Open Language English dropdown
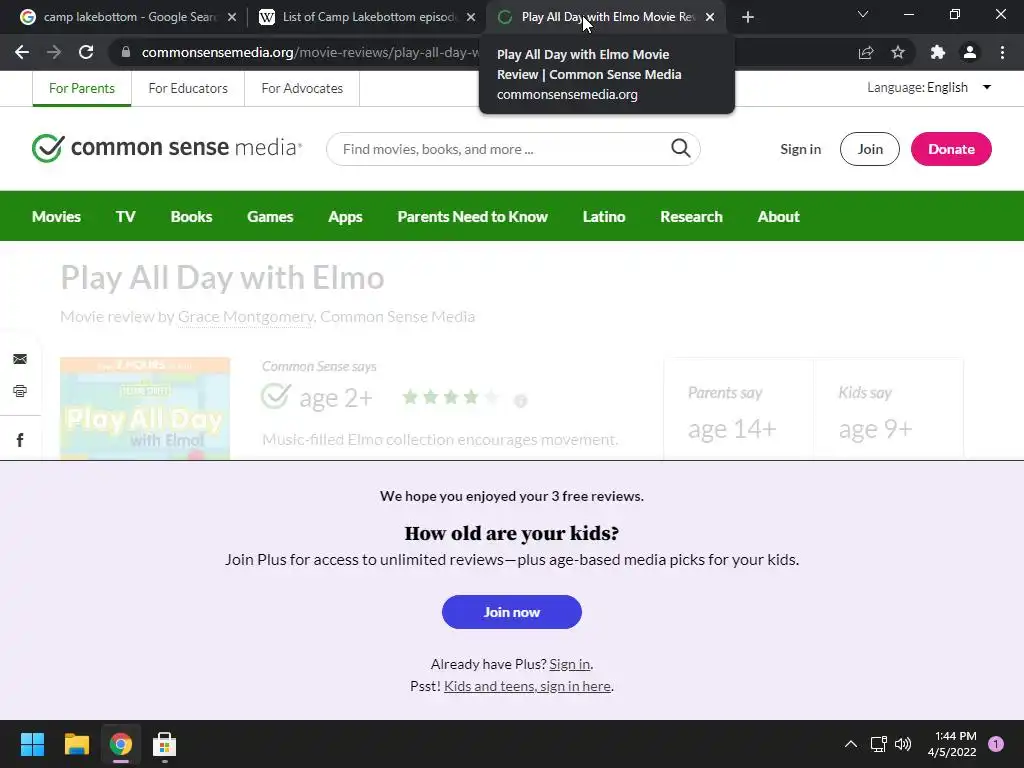1024x768 pixels. pos(929,88)
